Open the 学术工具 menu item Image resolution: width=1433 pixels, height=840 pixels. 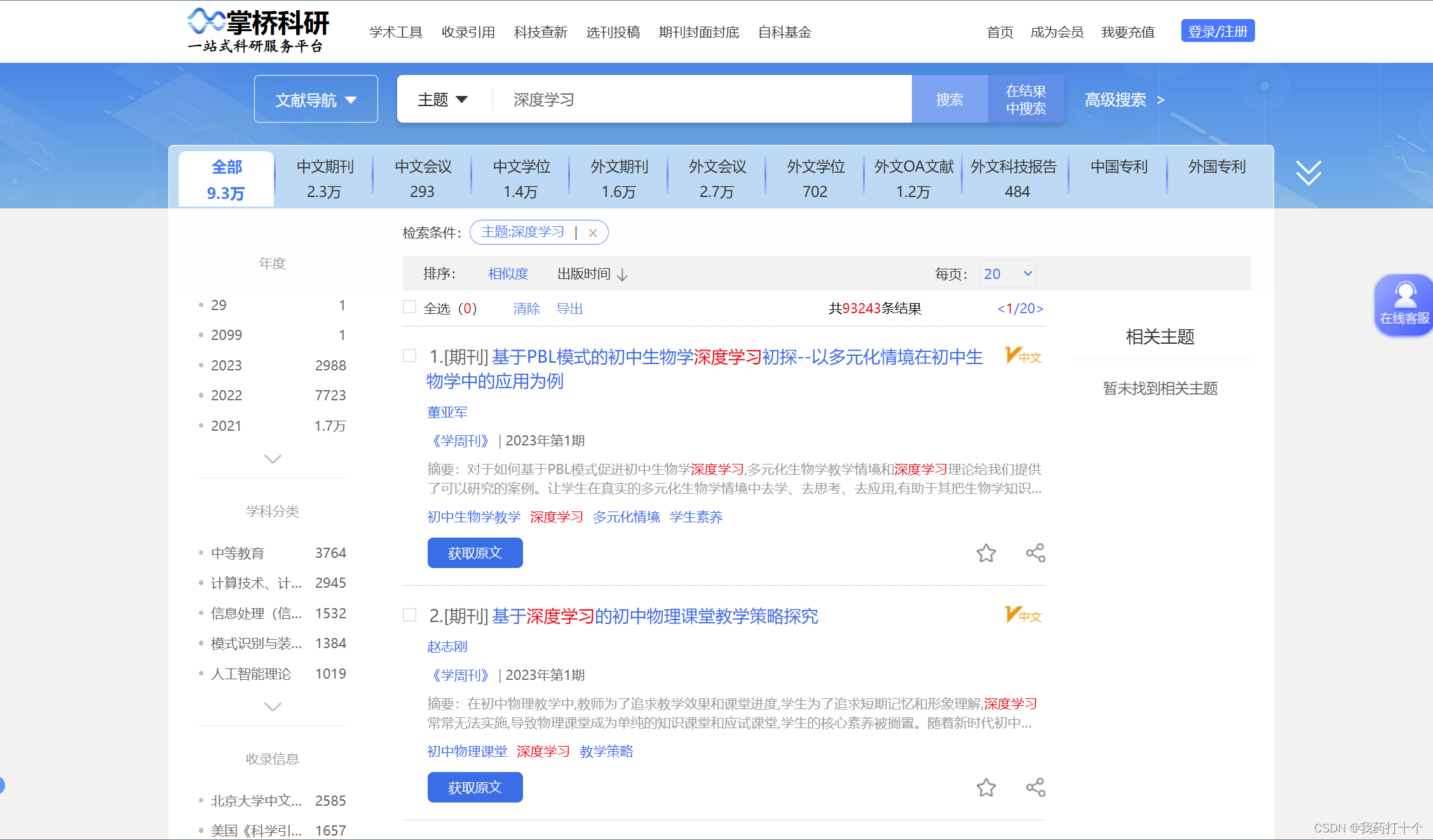tap(395, 32)
